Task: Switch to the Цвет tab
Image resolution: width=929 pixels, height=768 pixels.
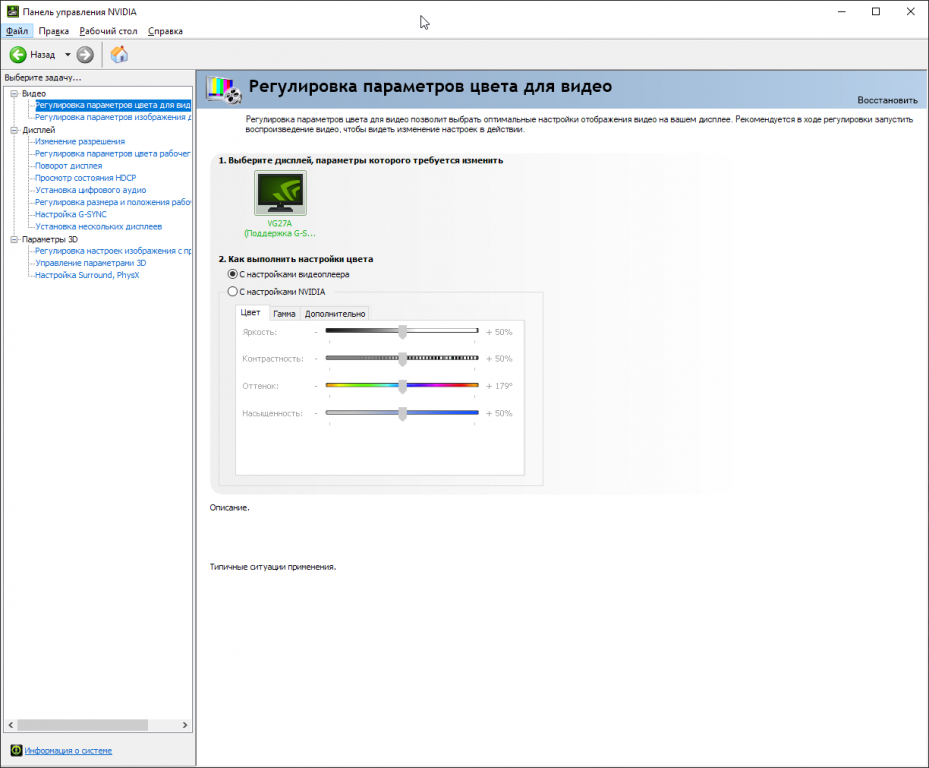Action: 251,312
